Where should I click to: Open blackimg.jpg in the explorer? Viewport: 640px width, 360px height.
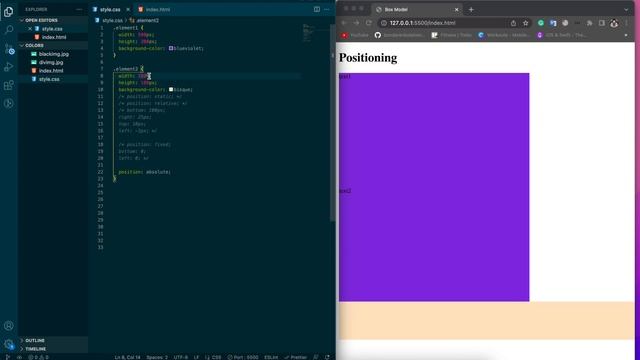pyautogui.click(x=53, y=54)
